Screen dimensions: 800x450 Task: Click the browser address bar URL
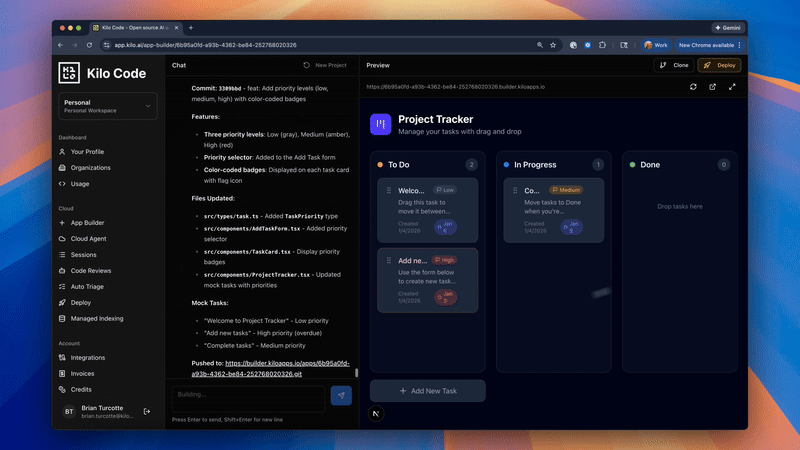(x=205, y=45)
